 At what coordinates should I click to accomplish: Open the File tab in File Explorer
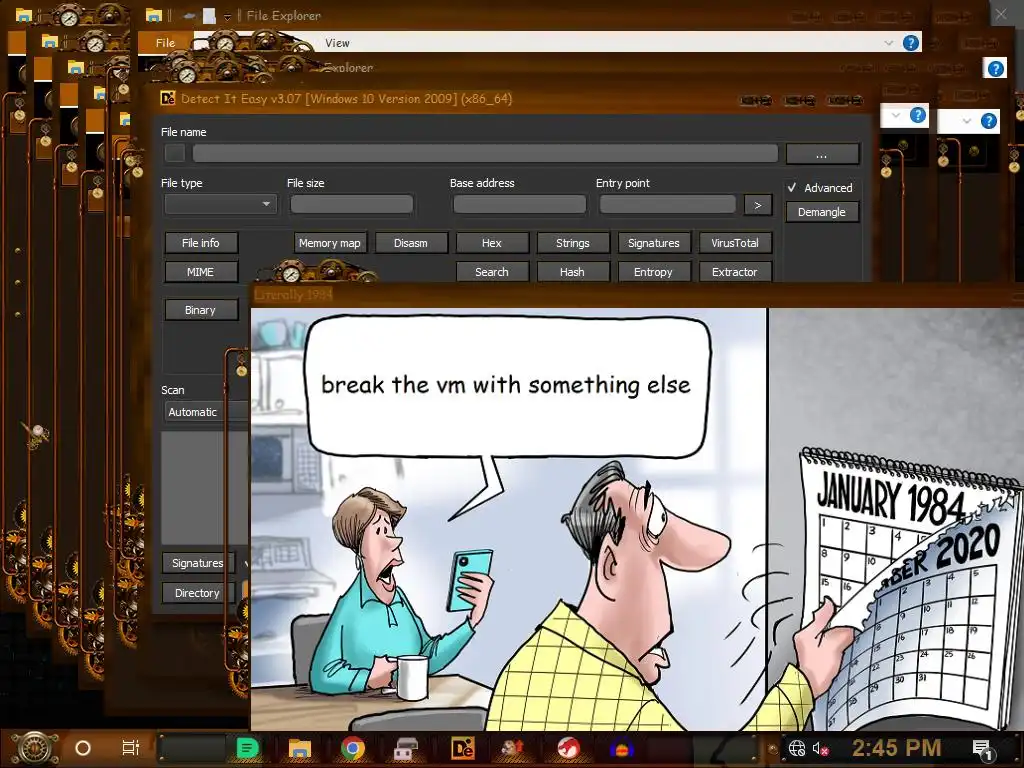(x=165, y=42)
